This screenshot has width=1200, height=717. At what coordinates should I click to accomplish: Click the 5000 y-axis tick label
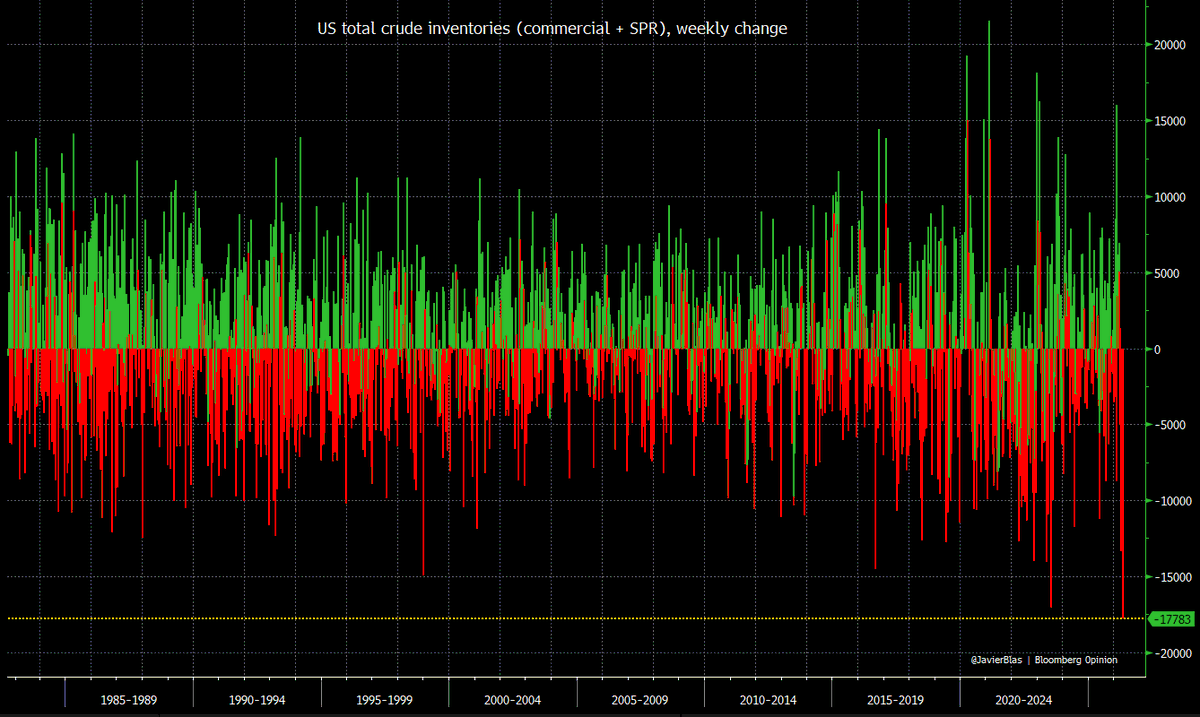click(1166, 273)
